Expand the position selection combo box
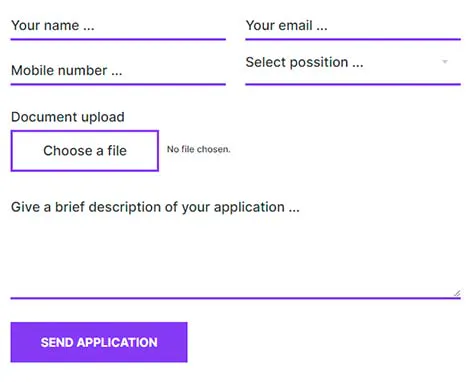 coord(353,68)
